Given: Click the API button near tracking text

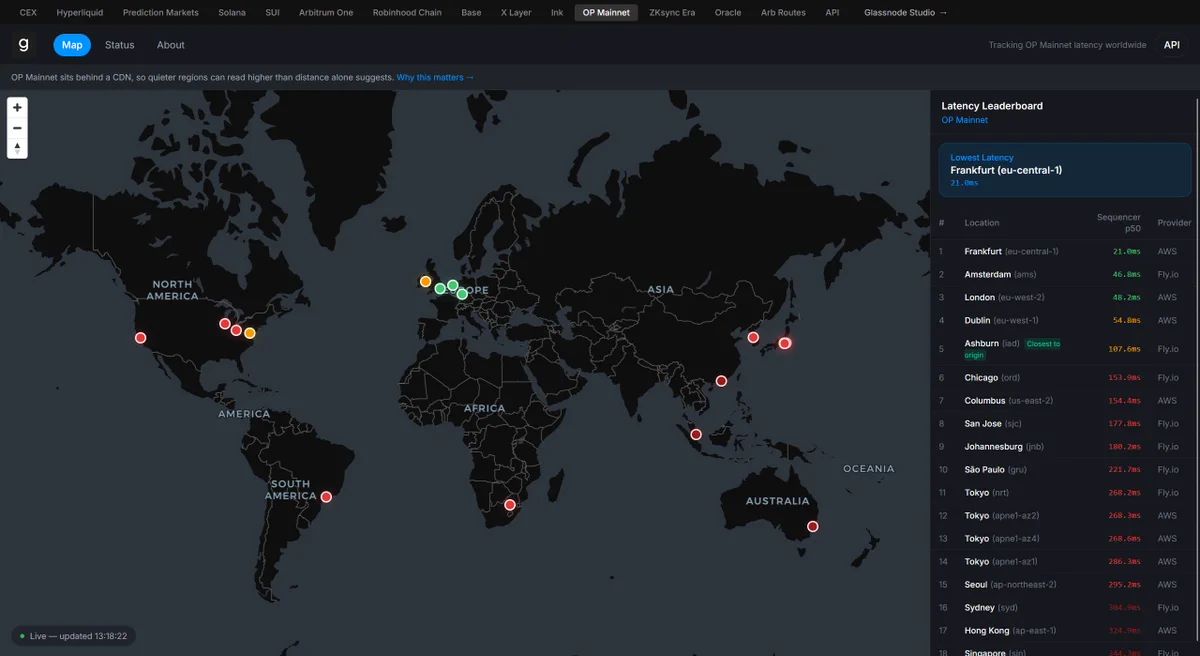Looking at the screenshot, I should (x=1172, y=45).
